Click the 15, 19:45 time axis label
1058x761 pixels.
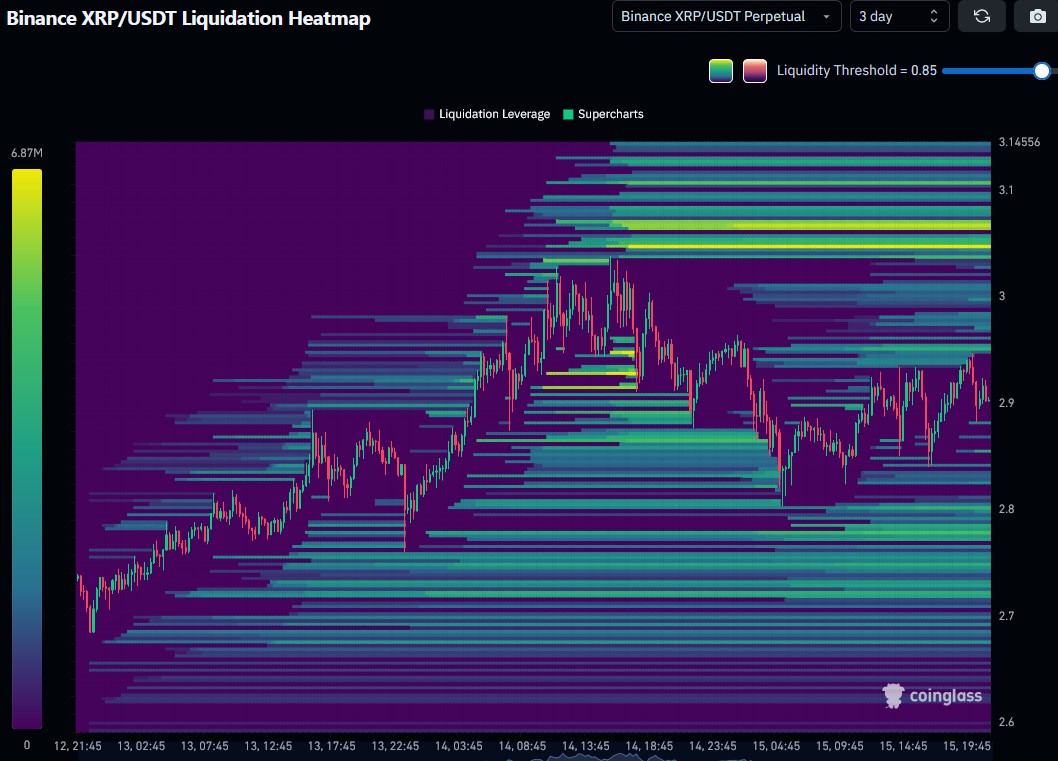[966, 746]
